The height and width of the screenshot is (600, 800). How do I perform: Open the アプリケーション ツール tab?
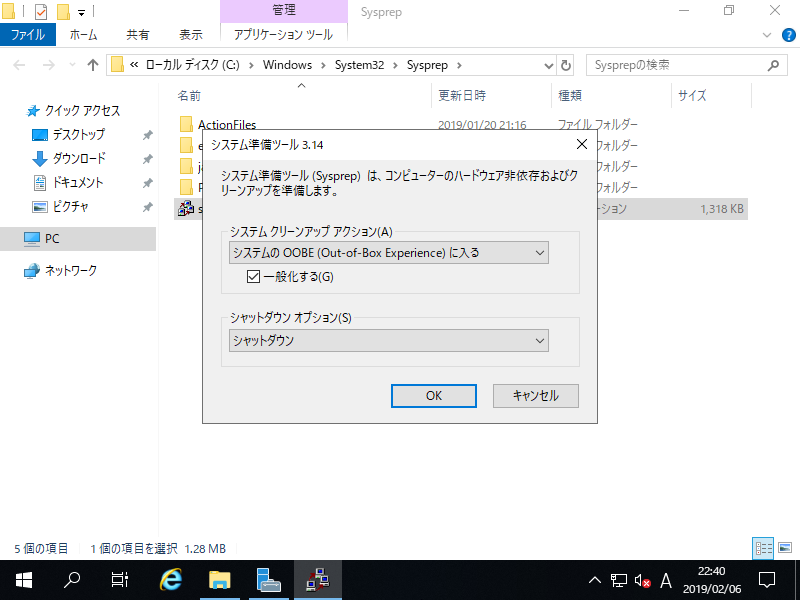tap(284, 35)
